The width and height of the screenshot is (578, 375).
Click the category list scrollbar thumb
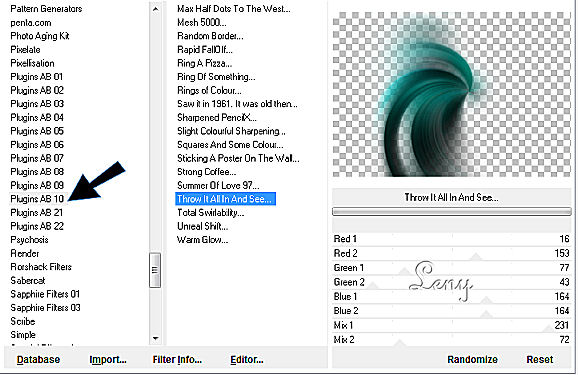(x=155, y=270)
